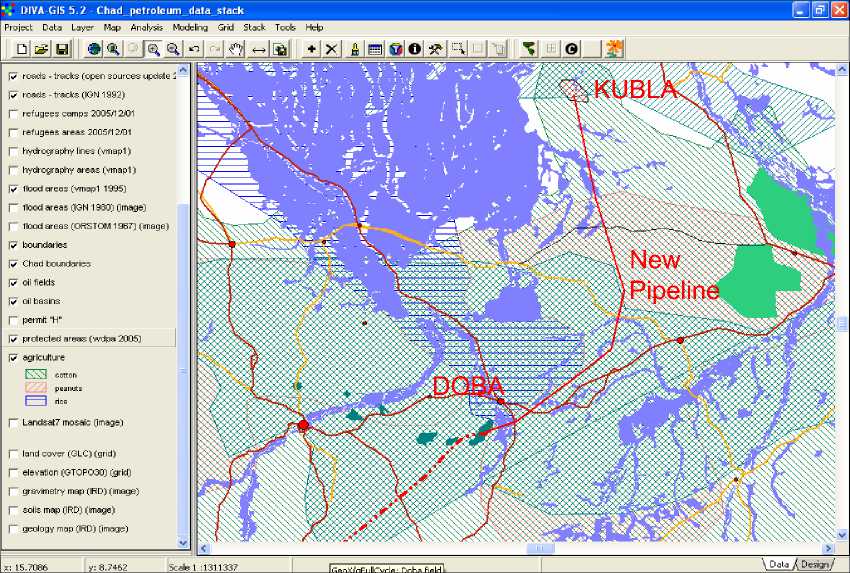Select the Identify feature info tool
The width and height of the screenshot is (850, 573).
(415, 48)
